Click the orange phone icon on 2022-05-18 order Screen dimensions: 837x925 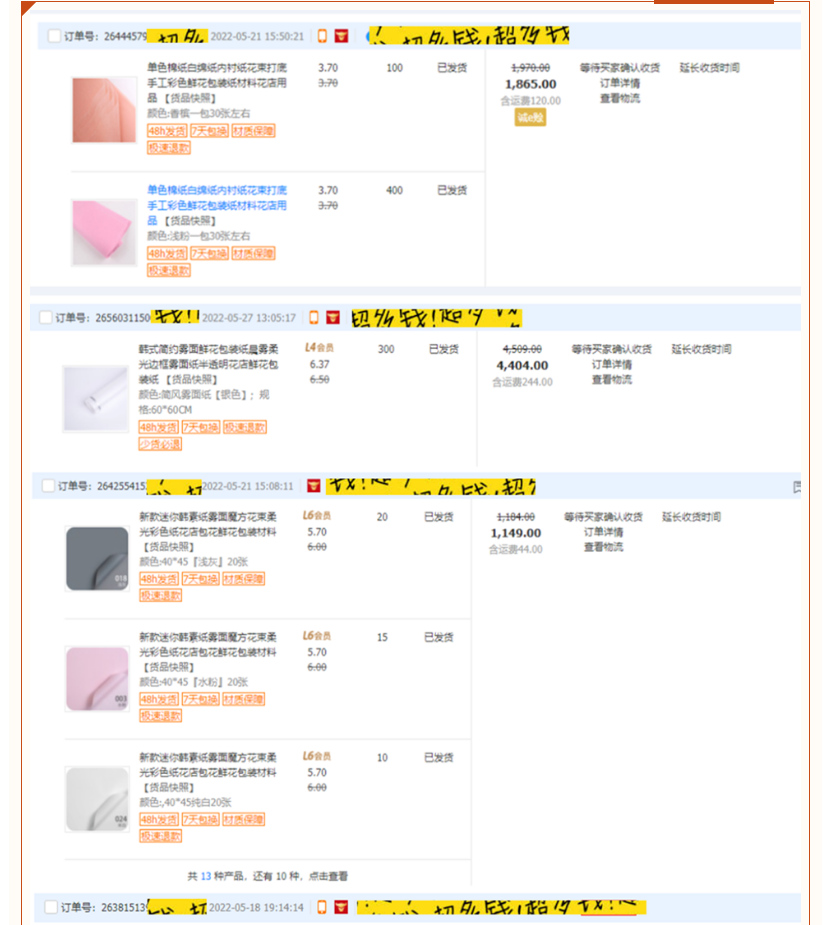click(x=322, y=907)
